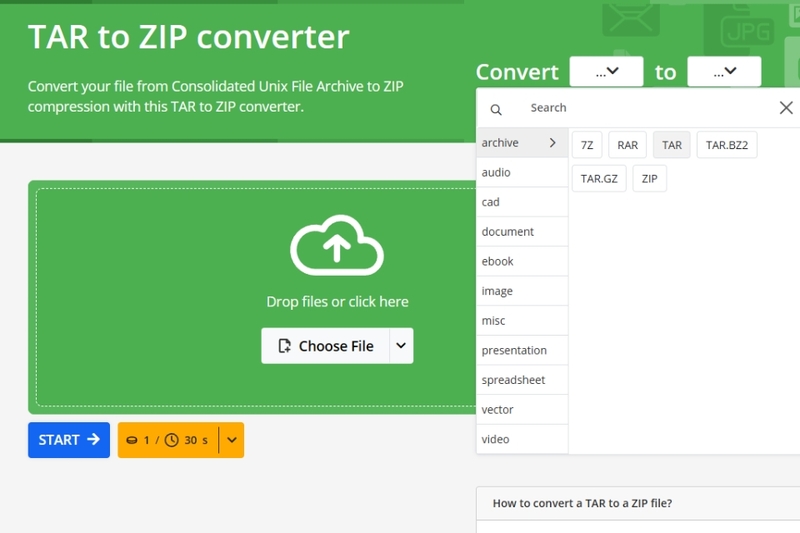Choose the 7Z format
The height and width of the screenshot is (533, 800).
click(587, 145)
